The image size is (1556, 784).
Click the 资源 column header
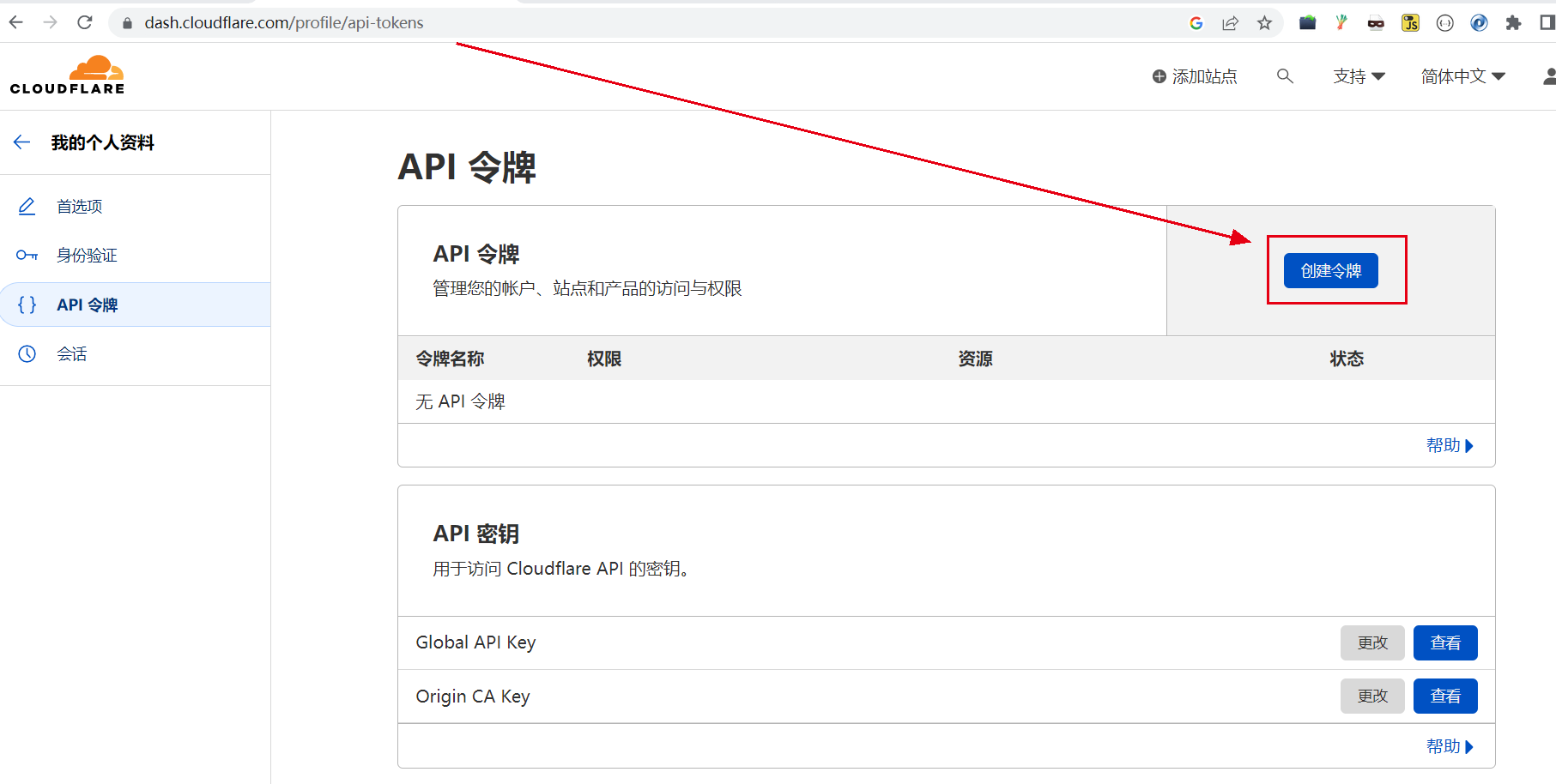(x=975, y=359)
